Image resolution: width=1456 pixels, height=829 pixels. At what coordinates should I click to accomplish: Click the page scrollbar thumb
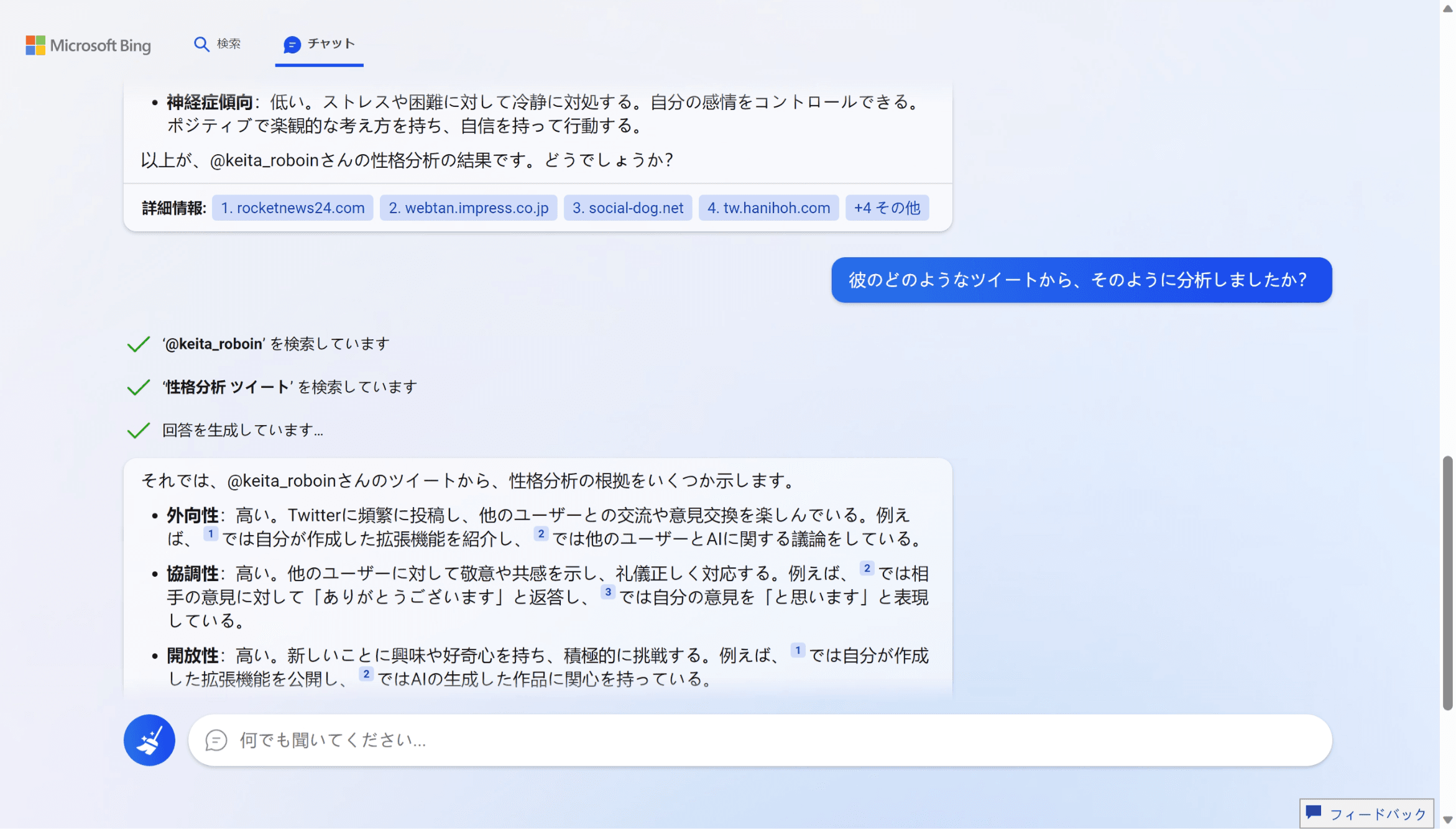[x=1448, y=582]
